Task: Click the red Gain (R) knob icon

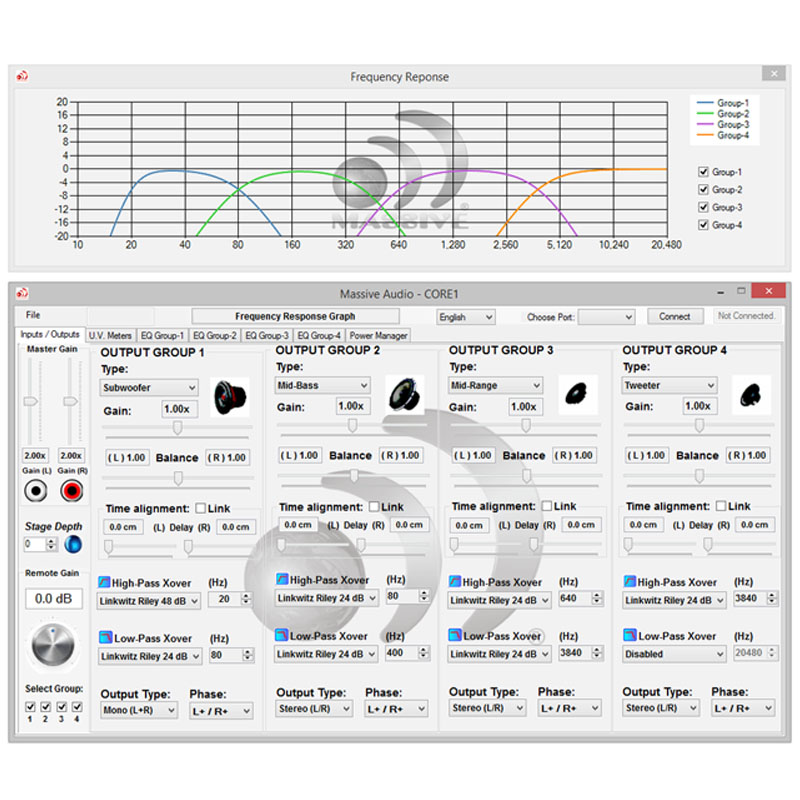Action: pyautogui.click(x=71, y=491)
